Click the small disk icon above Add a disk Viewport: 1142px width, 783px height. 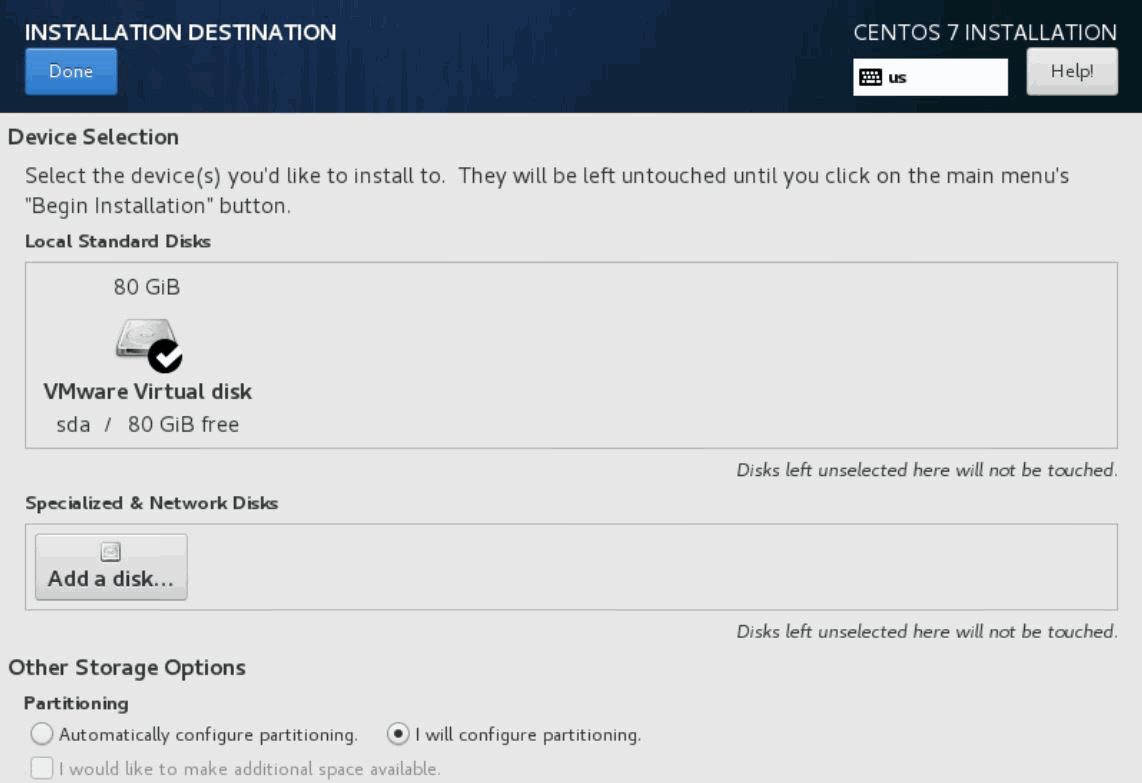pos(111,551)
